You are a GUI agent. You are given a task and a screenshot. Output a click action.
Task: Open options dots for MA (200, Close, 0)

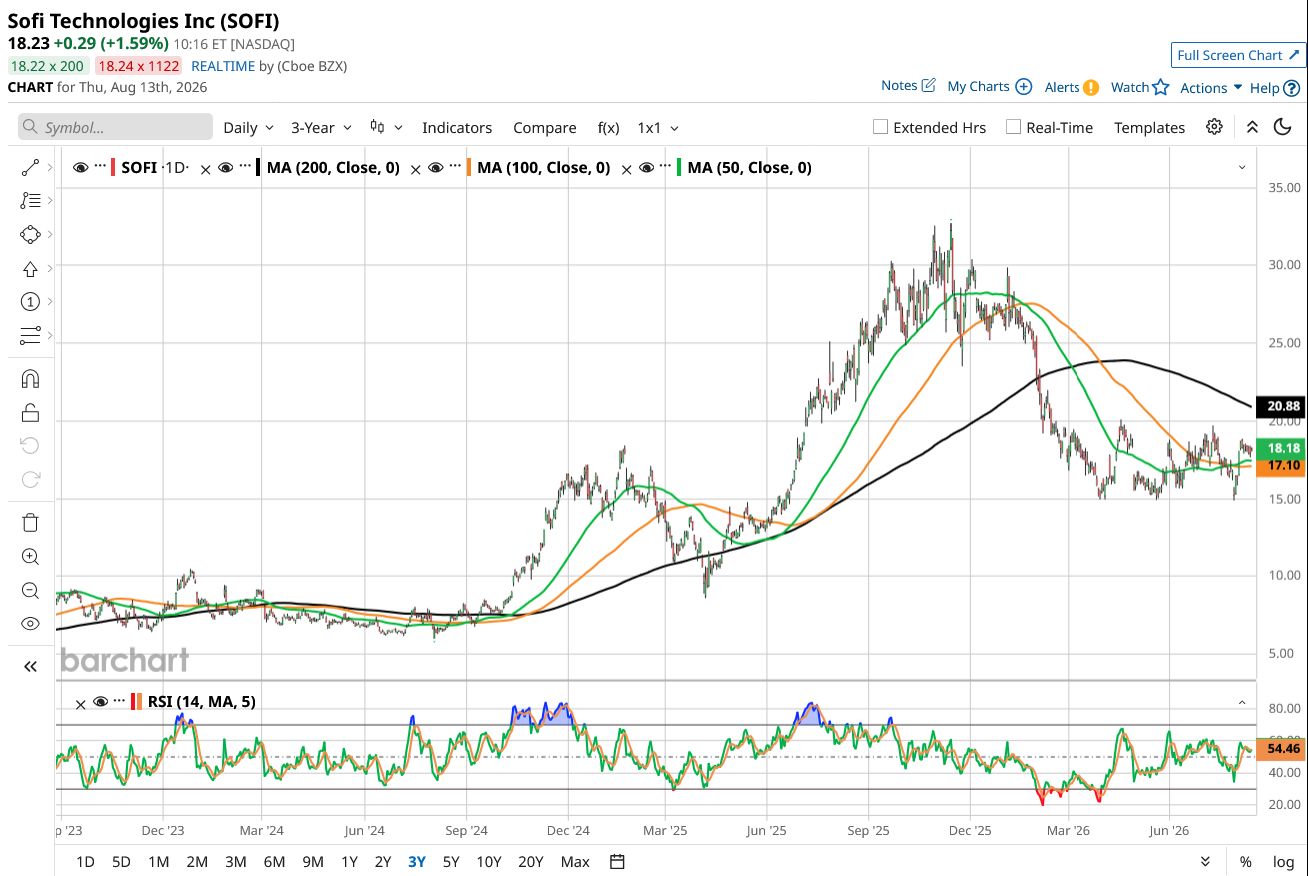tap(245, 168)
